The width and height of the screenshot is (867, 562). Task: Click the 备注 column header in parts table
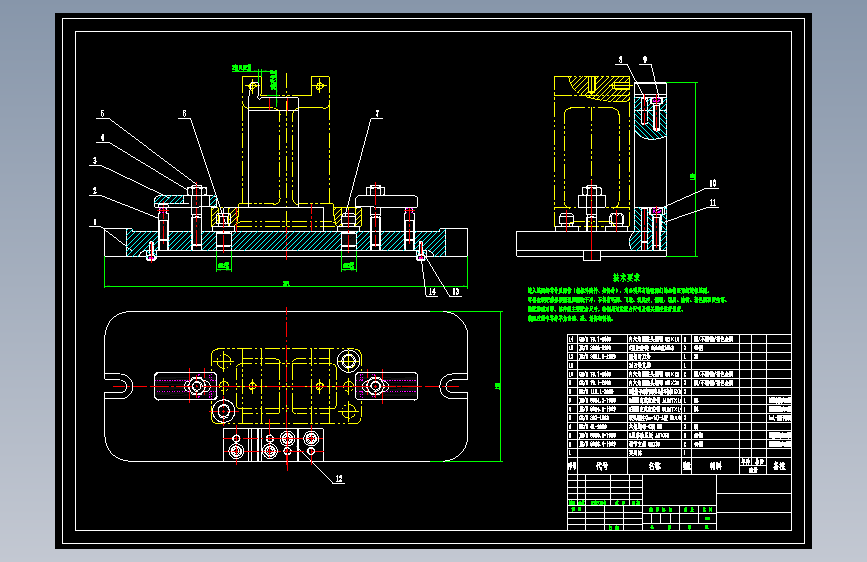(x=779, y=466)
